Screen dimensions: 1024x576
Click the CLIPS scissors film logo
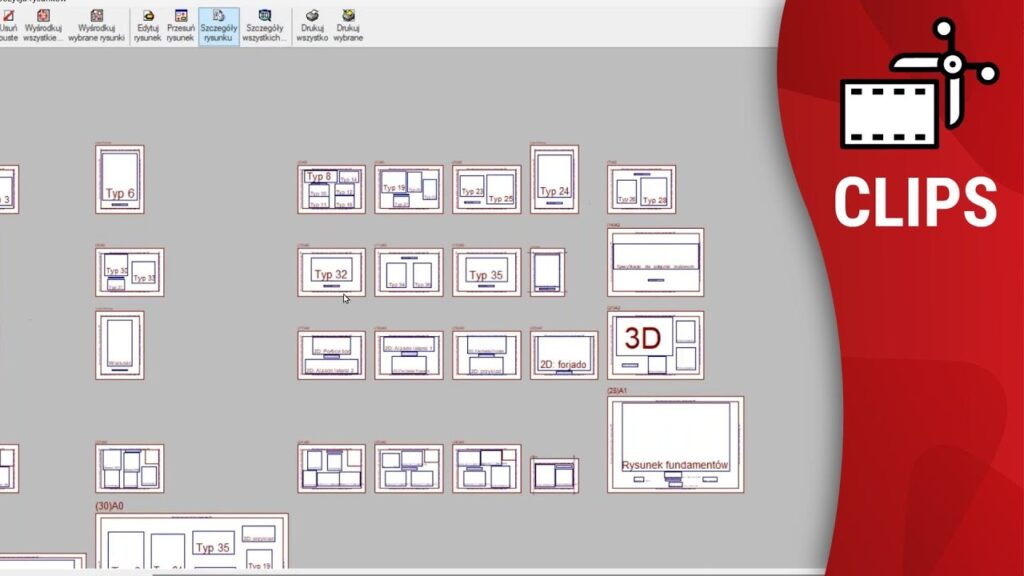tap(917, 84)
